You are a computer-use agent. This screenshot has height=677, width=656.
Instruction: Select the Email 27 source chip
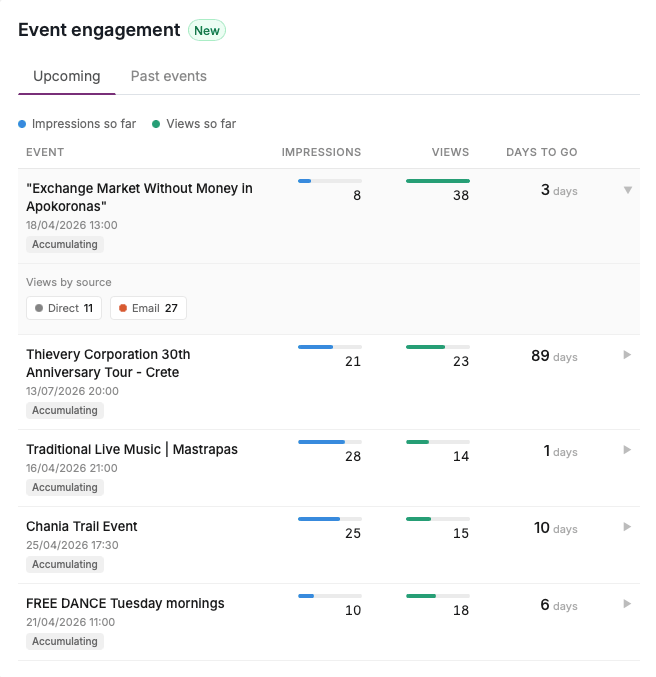point(148,308)
